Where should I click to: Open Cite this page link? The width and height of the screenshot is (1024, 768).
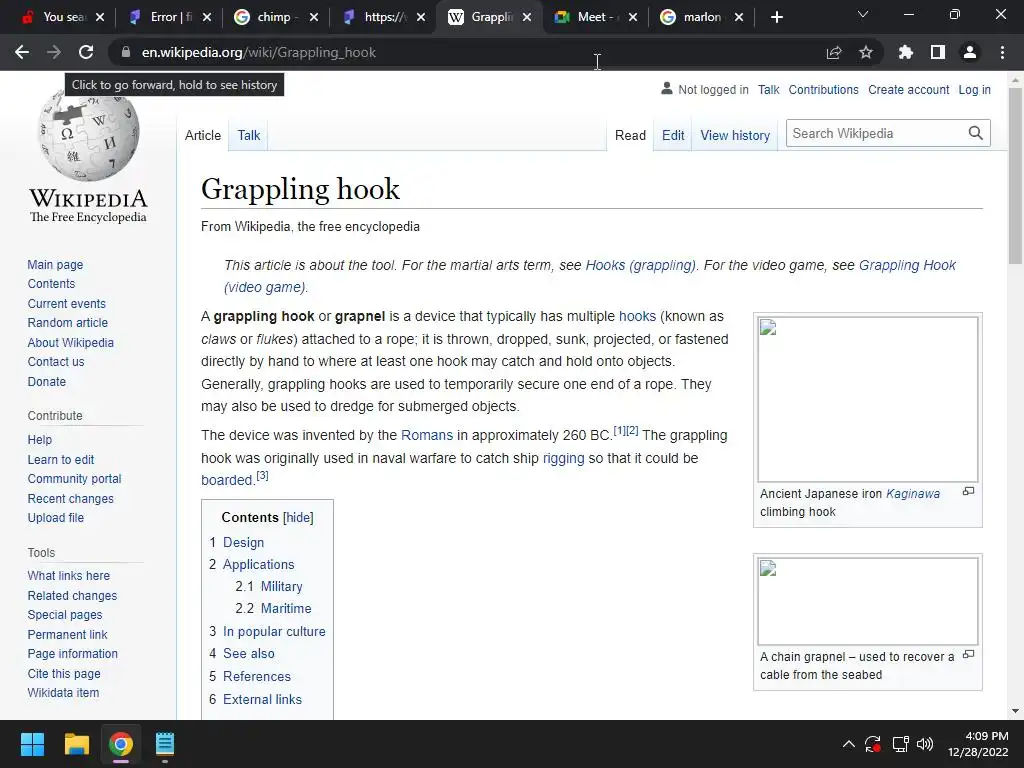pos(64,673)
